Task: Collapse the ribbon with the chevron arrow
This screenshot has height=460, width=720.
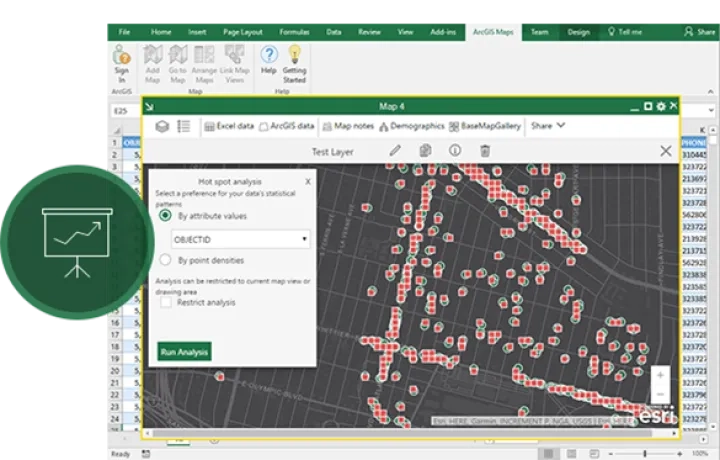Action: [711, 91]
